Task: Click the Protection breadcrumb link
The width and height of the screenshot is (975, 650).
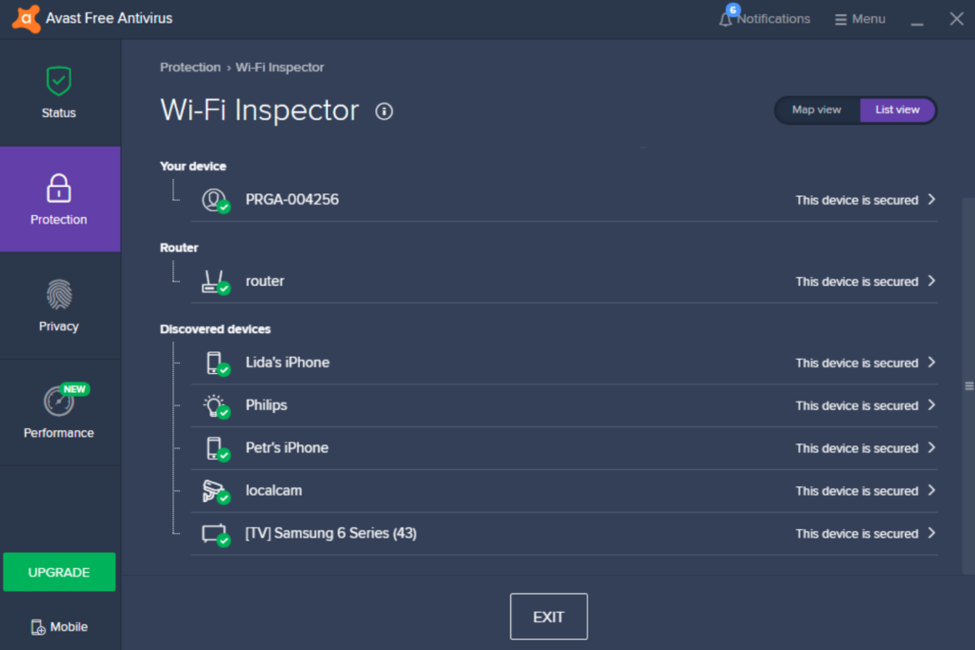Action: point(190,67)
